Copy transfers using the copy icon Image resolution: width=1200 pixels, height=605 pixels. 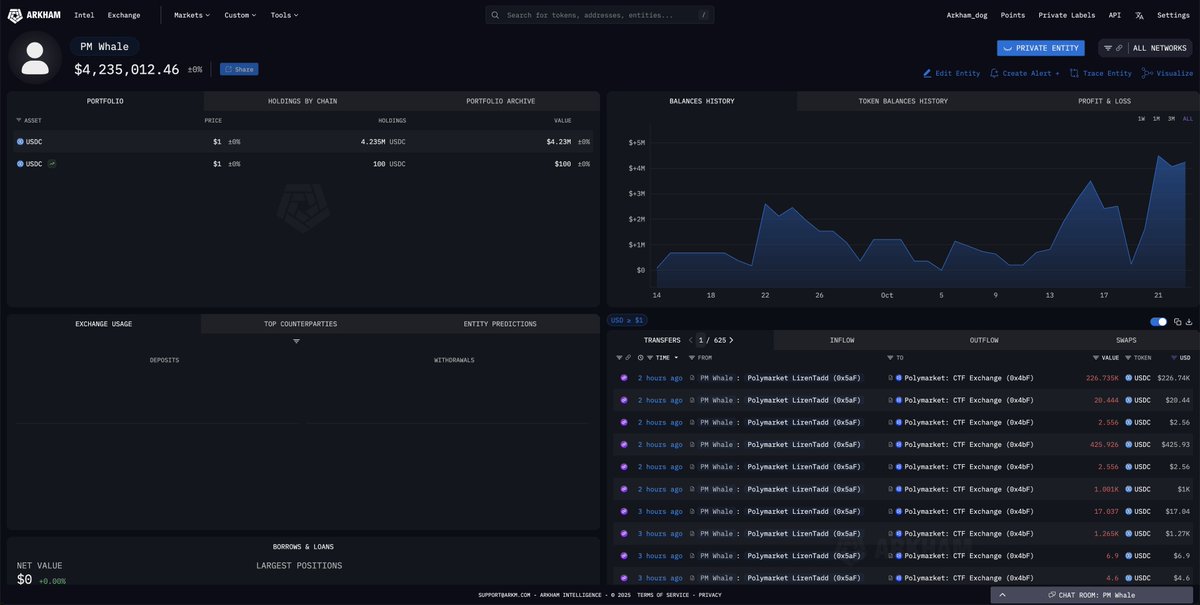coord(1178,321)
